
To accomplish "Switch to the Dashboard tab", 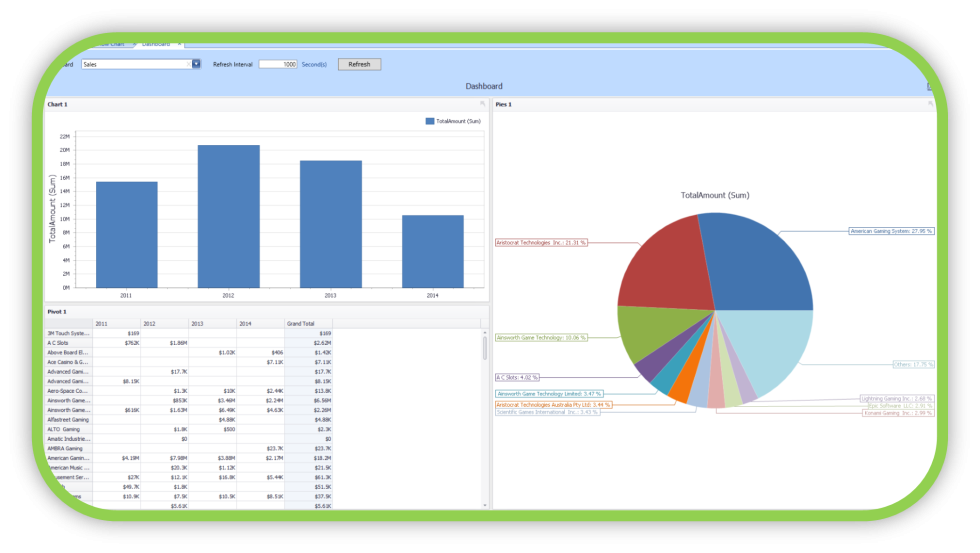I will (x=155, y=44).
